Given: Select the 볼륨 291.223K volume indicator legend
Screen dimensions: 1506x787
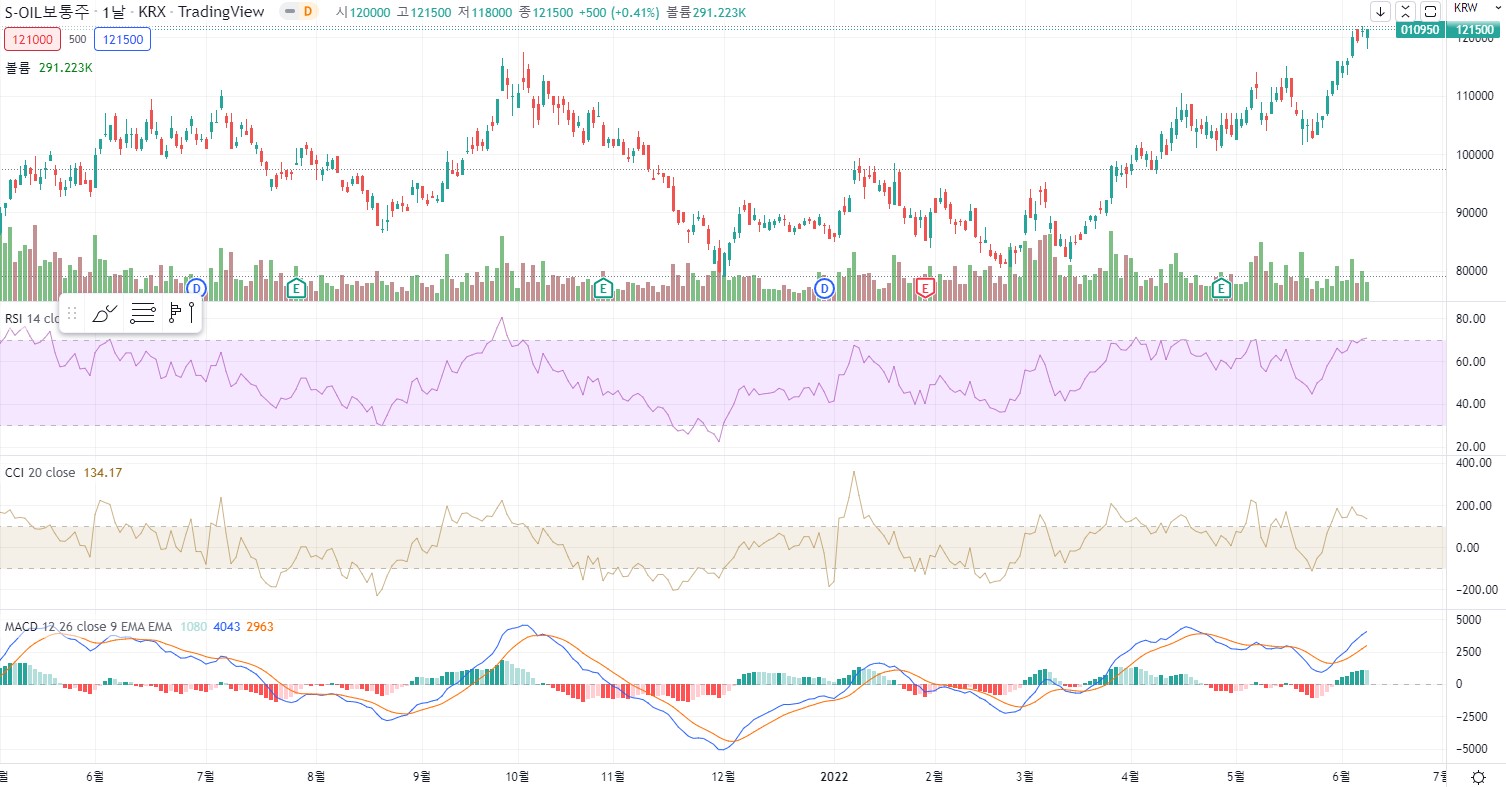Looking at the screenshot, I should [49, 68].
